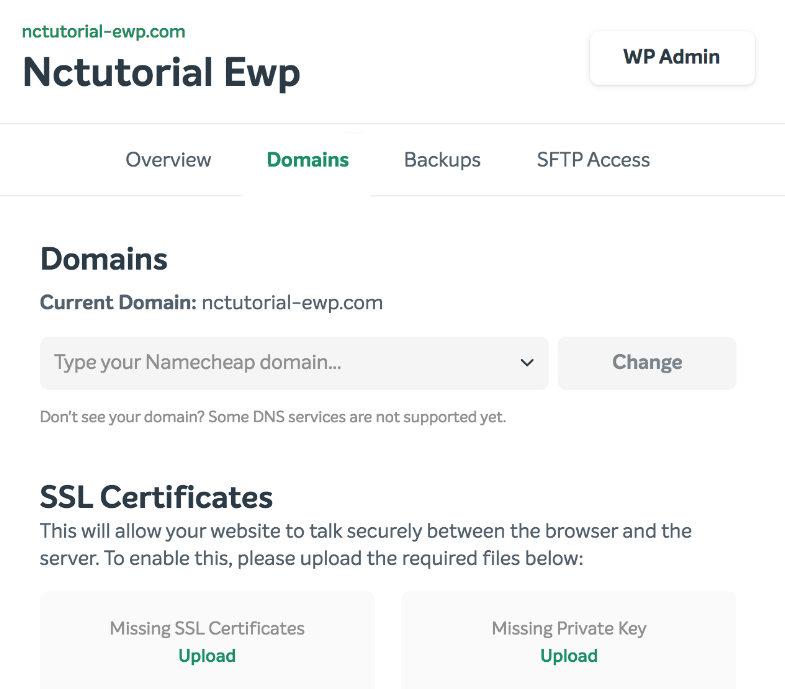Go to the SFTP Access tab
The image size is (785, 689).
593,160
